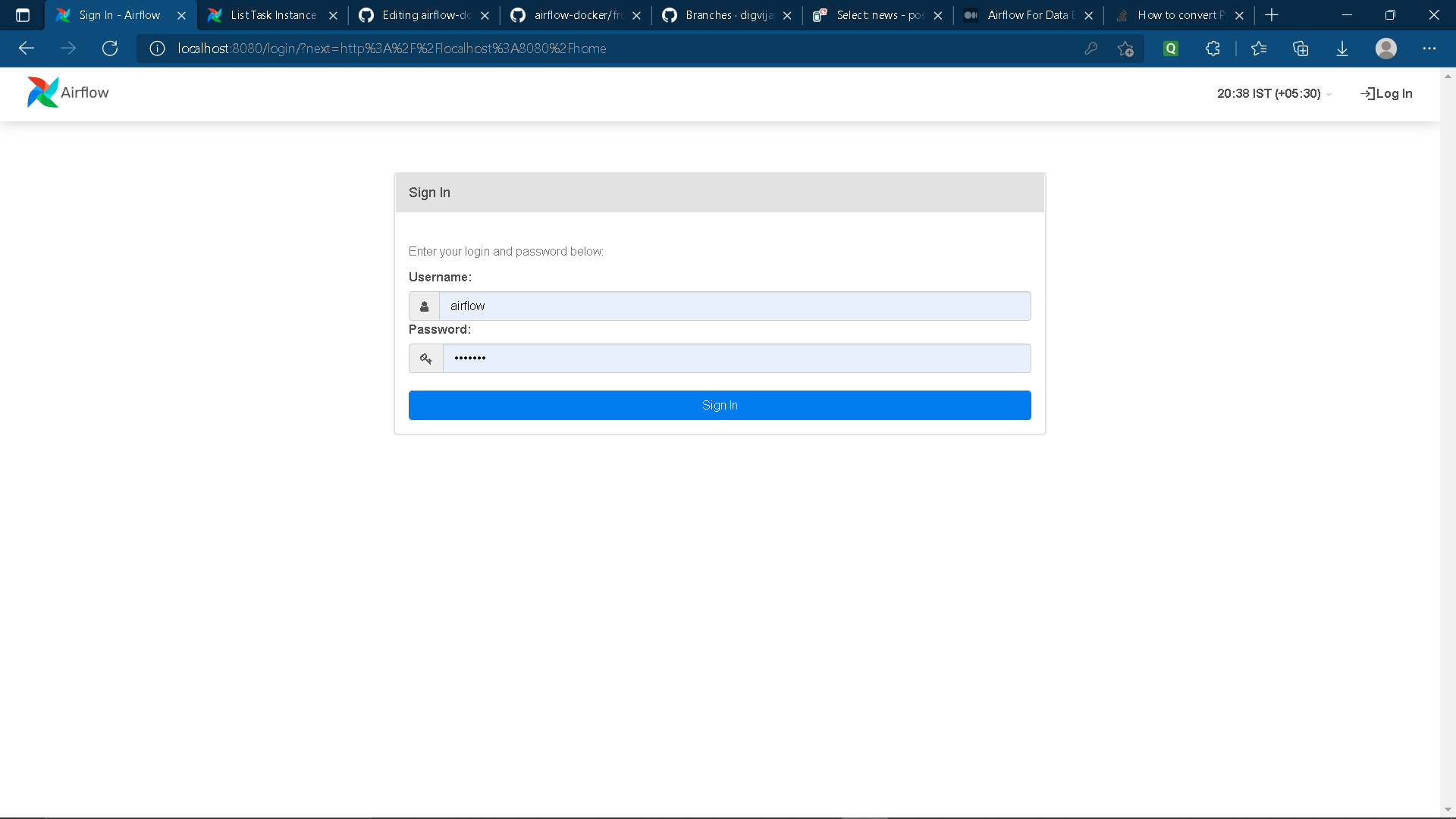Open the browser Settings and more menu
The height and width of the screenshot is (819, 1456).
tap(1430, 48)
